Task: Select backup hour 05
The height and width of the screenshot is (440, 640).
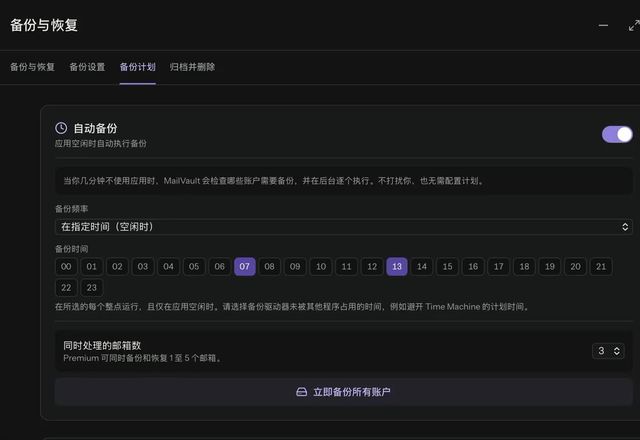Action: [x=194, y=267]
